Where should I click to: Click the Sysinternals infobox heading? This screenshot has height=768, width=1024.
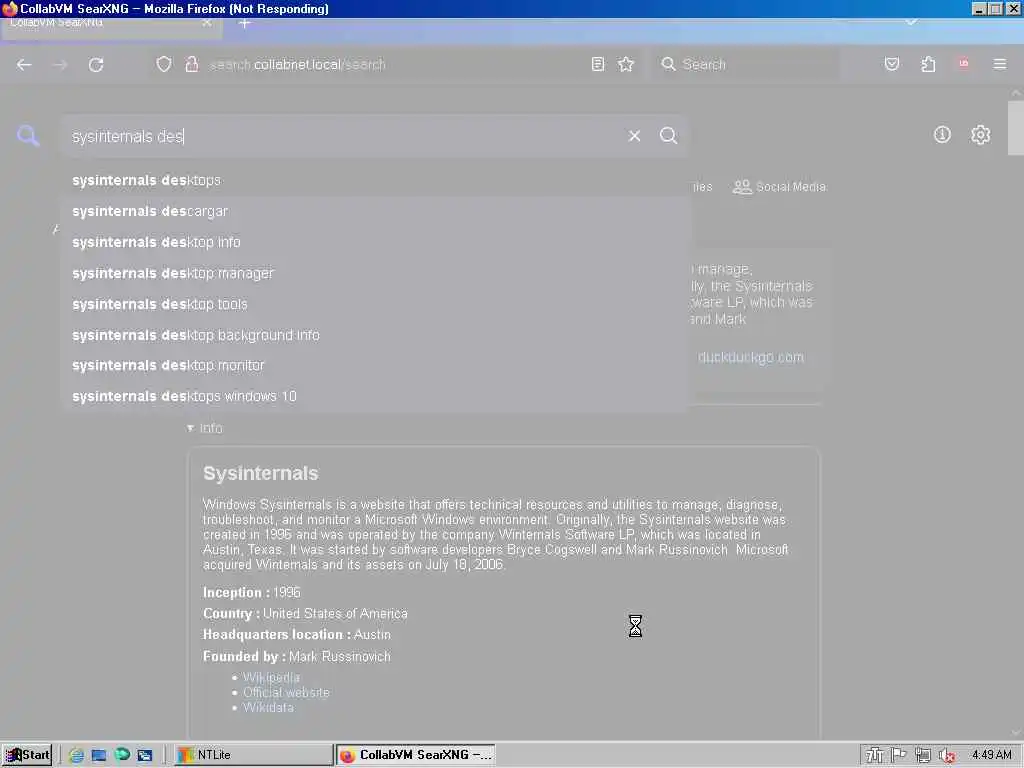261,473
